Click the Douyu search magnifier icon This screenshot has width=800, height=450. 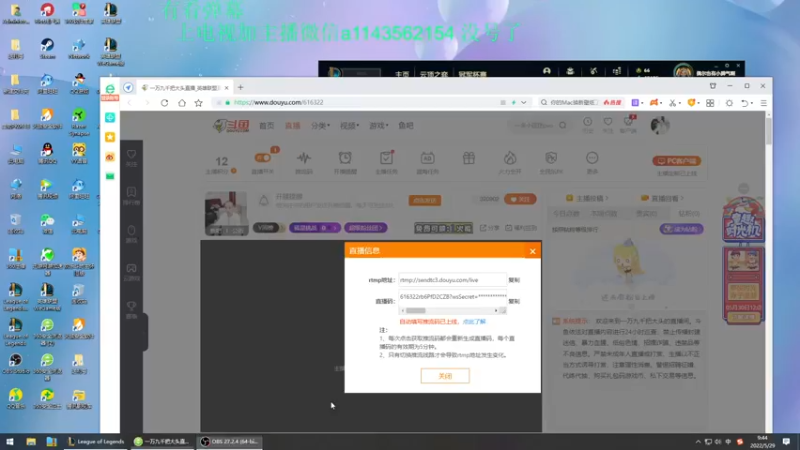tap(562, 125)
